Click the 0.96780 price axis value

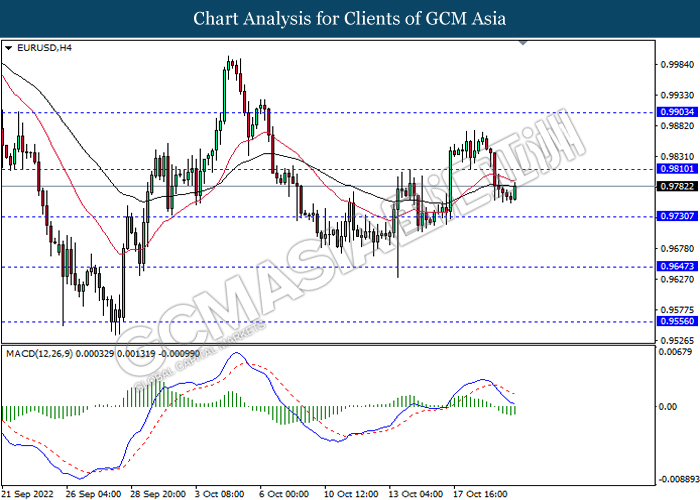pos(677,249)
